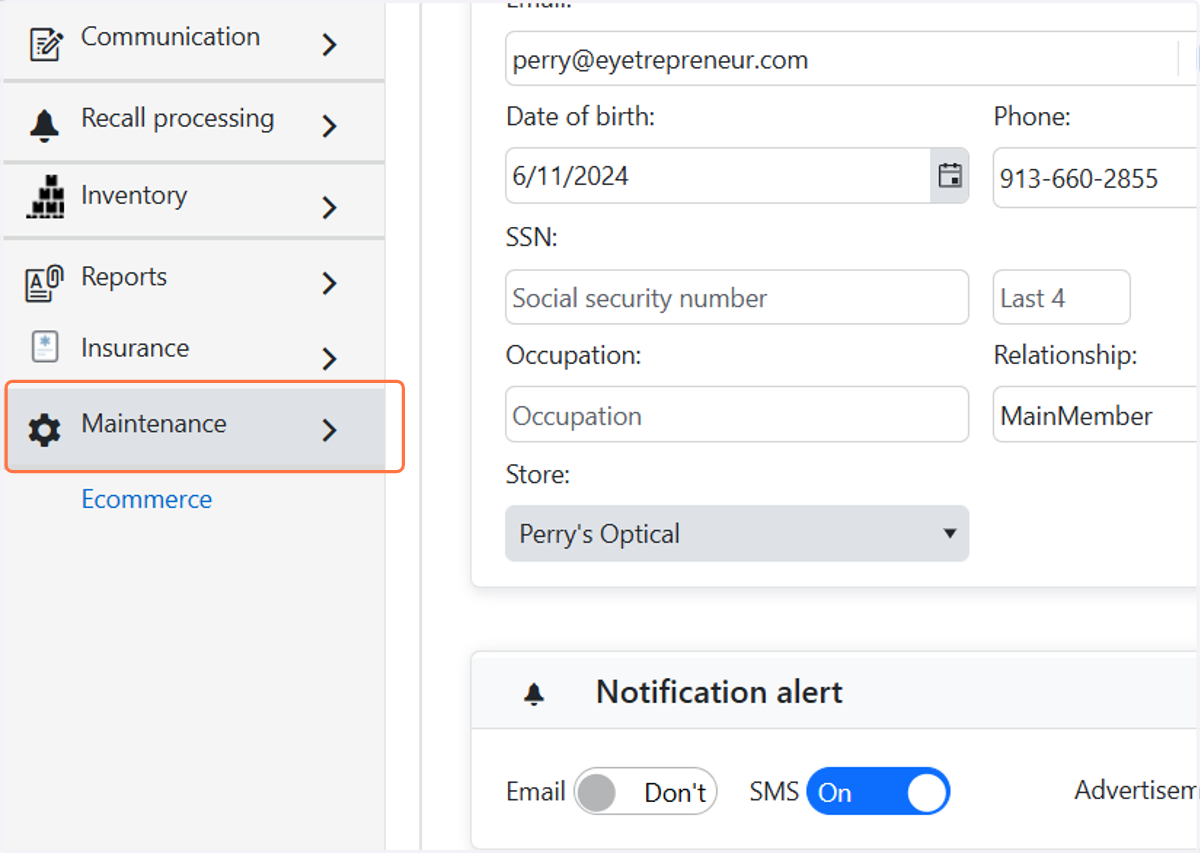
Task: Click the Social security number field
Action: tap(737, 297)
